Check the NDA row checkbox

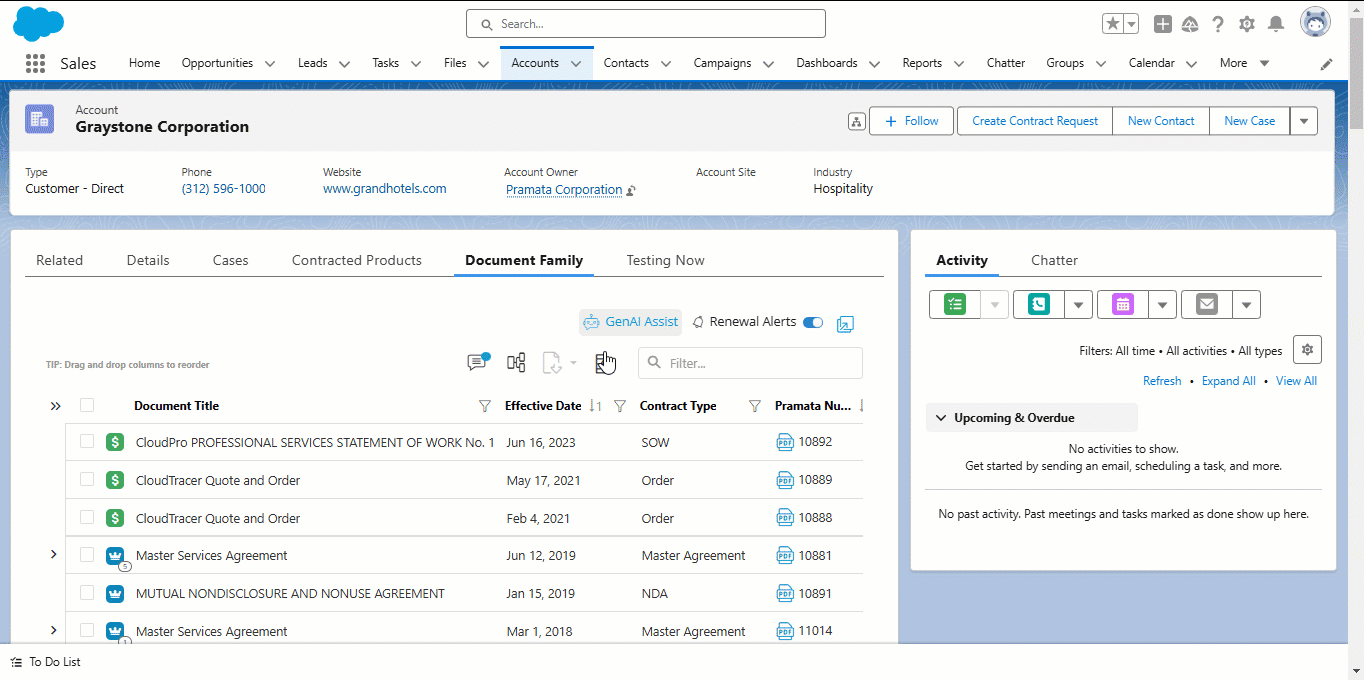pos(87,592)
